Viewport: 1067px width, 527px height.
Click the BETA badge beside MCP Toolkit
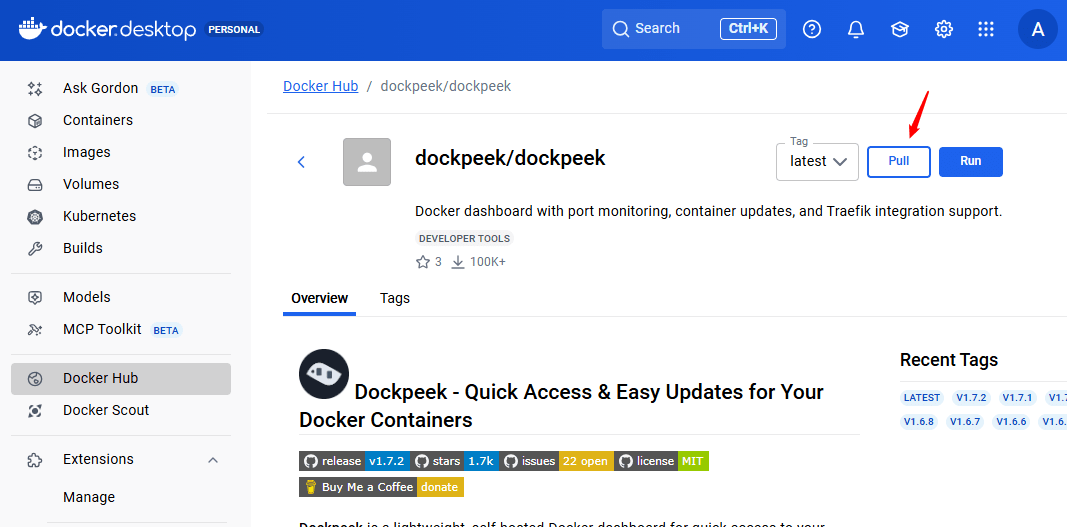[166, 330]
